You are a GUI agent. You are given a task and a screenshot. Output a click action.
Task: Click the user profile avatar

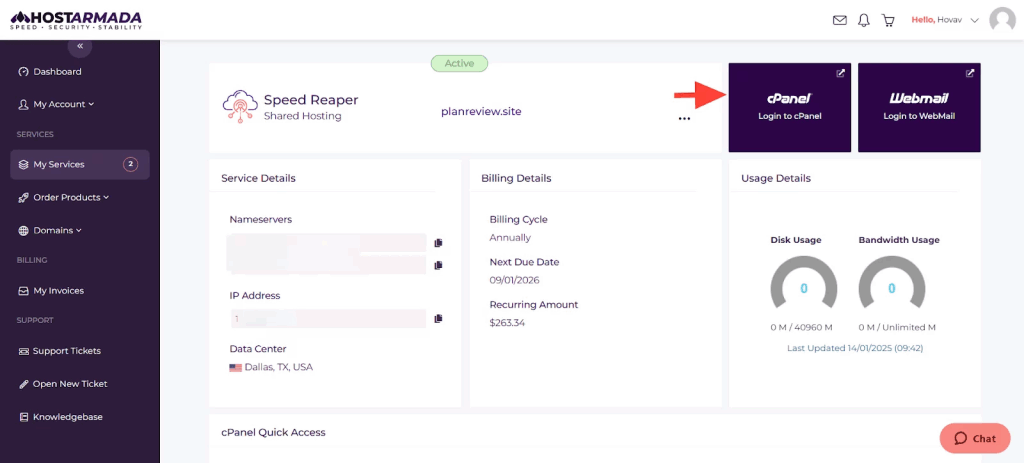[x=1002, y=20]
